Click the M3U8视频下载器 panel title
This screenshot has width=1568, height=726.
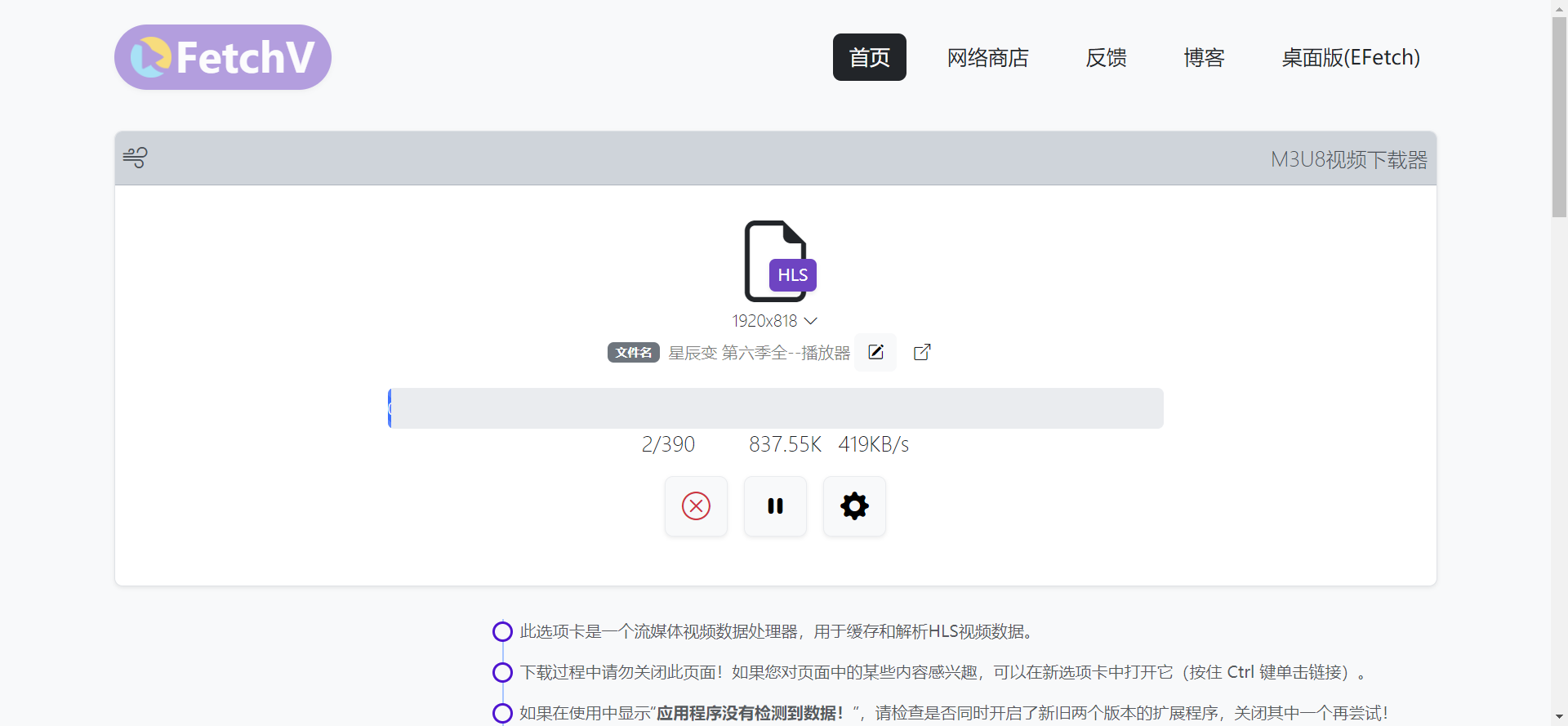pos(1348,159)
